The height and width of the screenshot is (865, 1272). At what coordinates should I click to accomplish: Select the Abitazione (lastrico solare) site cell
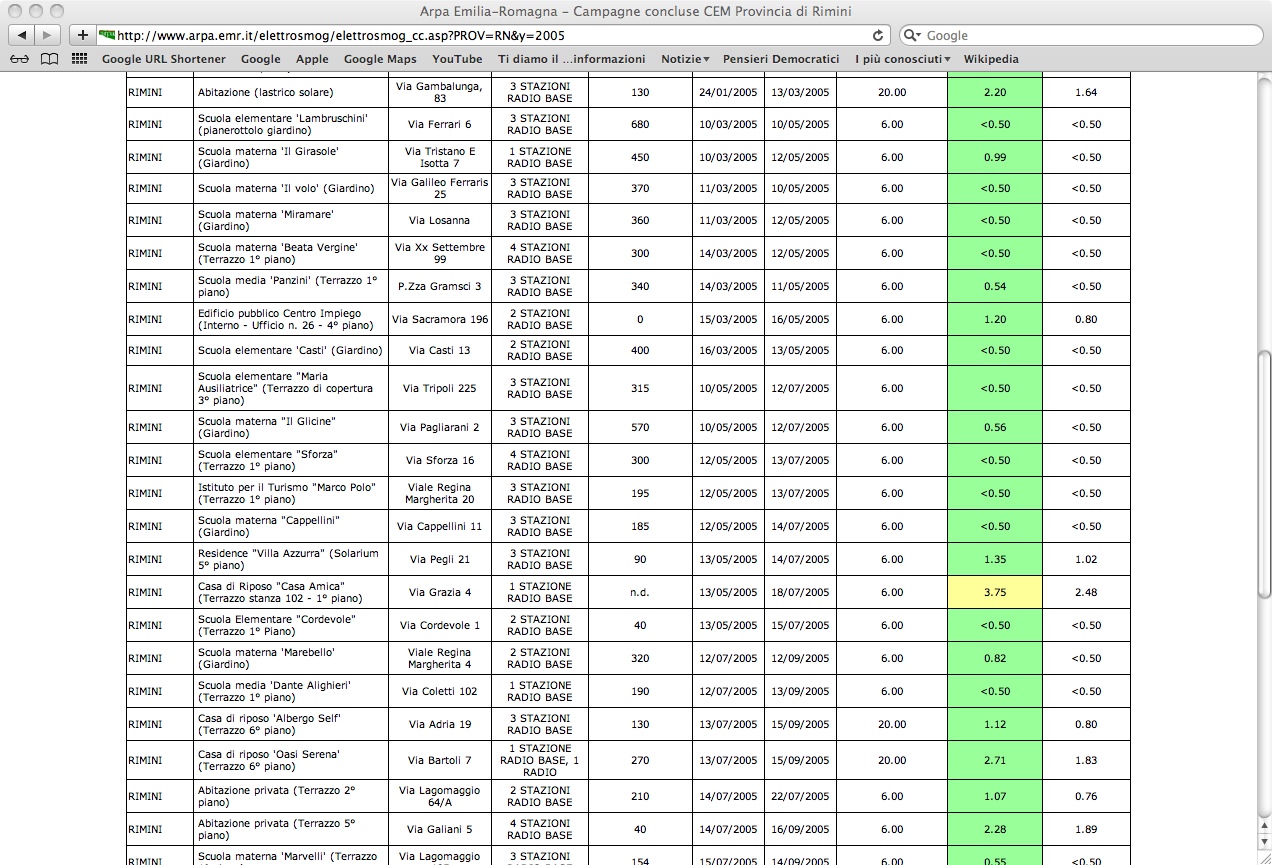(291, 92)
